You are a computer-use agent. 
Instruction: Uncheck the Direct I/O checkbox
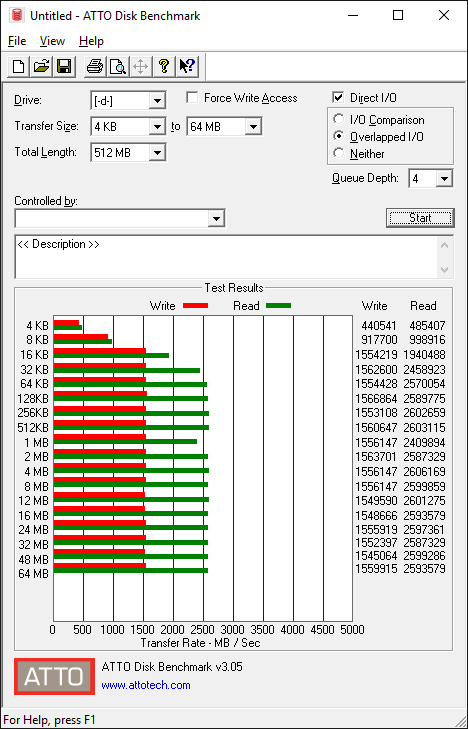(338, 98)
